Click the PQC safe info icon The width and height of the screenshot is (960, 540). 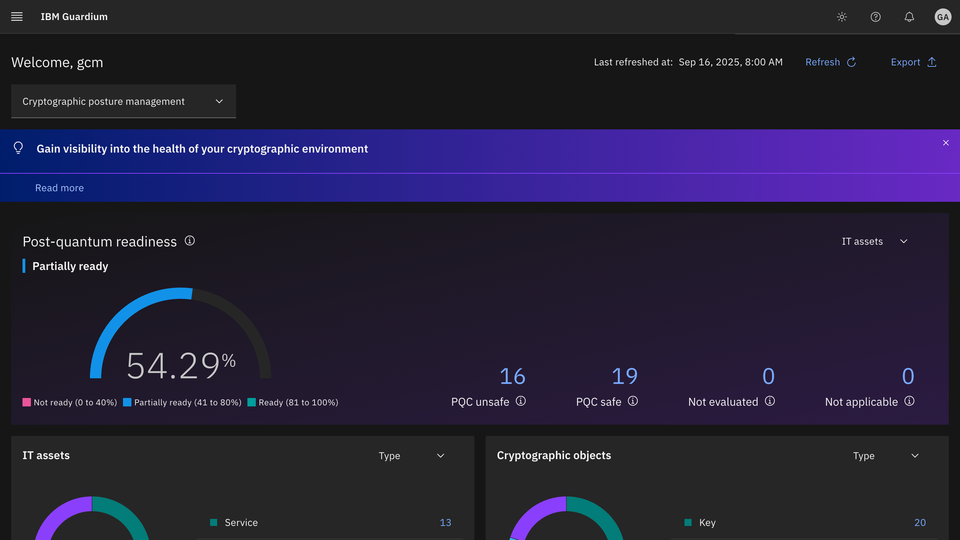[x=633, y=401]
